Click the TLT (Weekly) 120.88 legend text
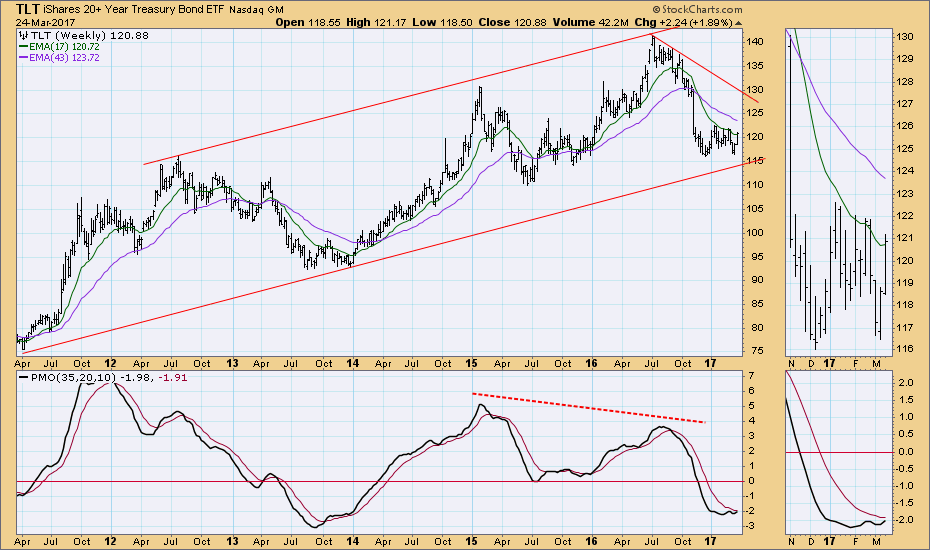The height and width of the screenshot is (550, 930). pos(90,36)
